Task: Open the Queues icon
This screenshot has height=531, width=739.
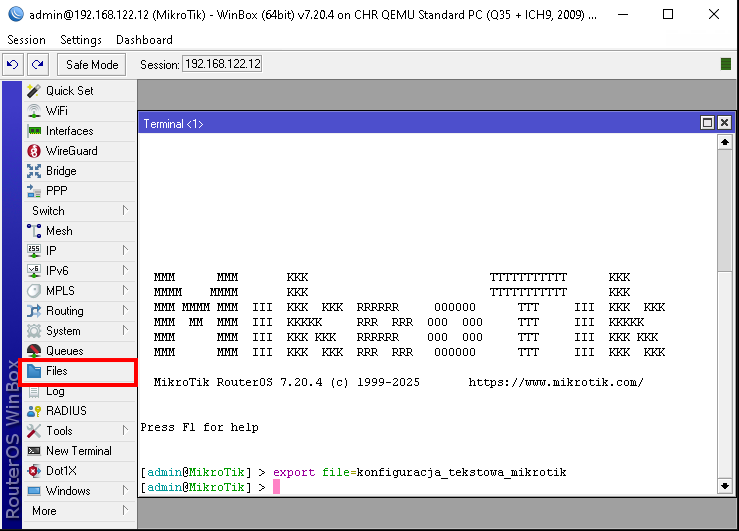Action: pos(34,351)
